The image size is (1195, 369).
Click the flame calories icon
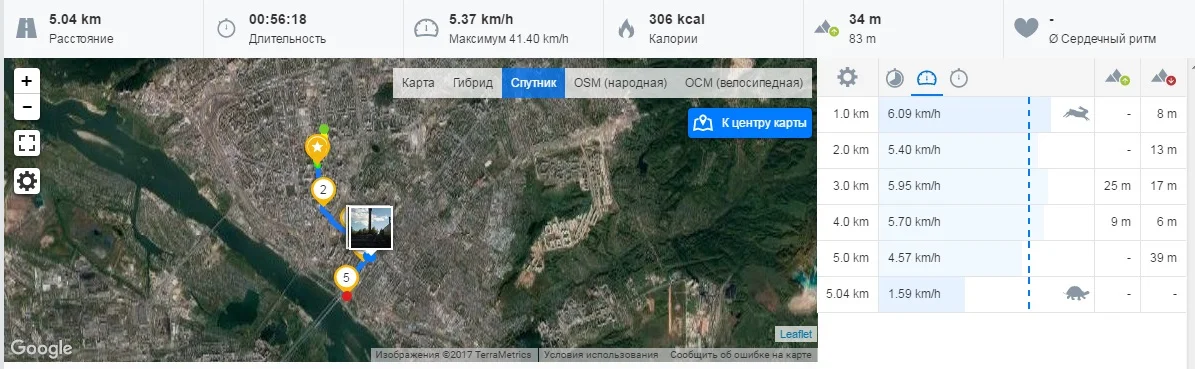click(626, 29)
